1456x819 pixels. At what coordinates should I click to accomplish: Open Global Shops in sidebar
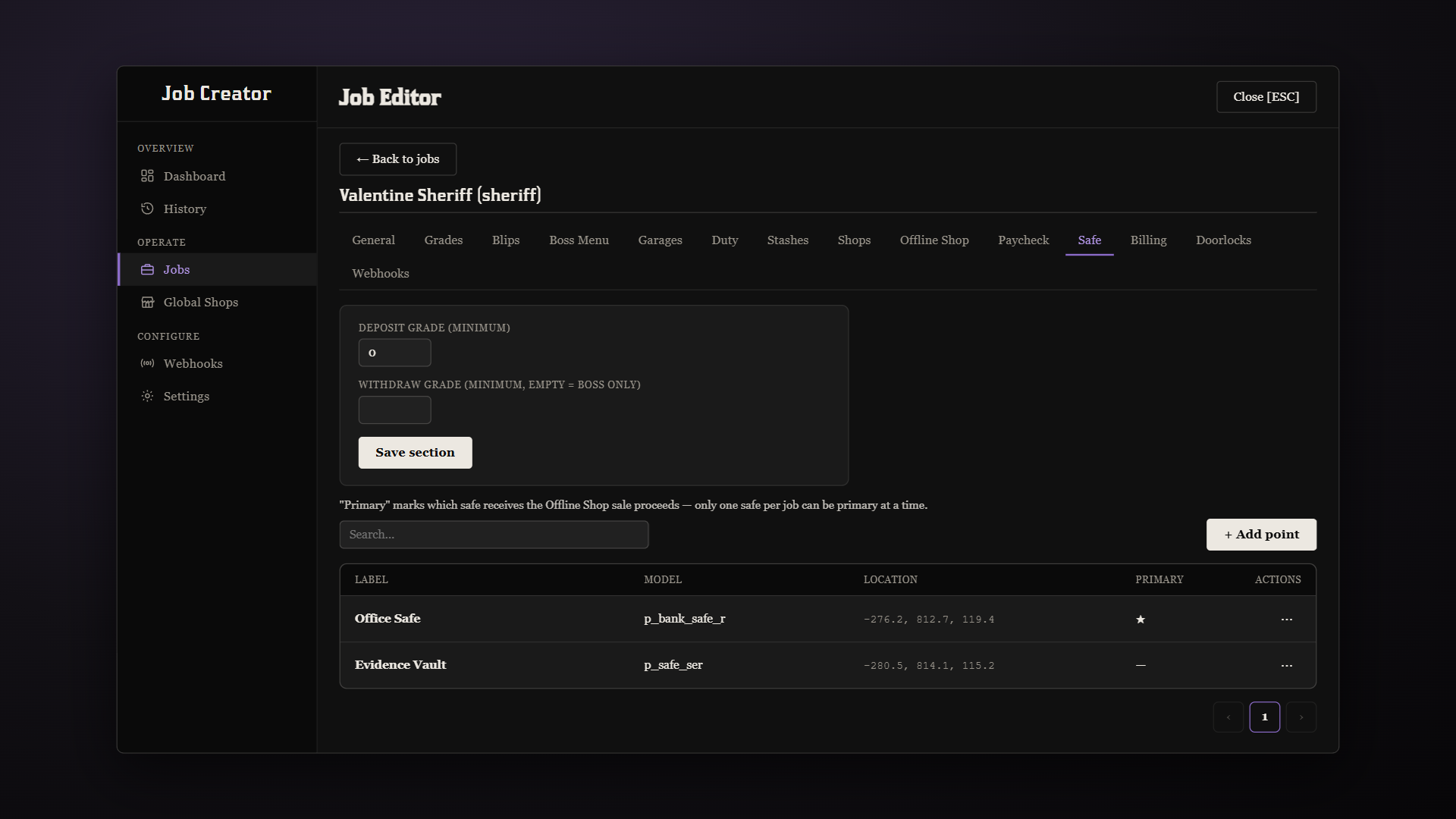(x=217, y=302)
